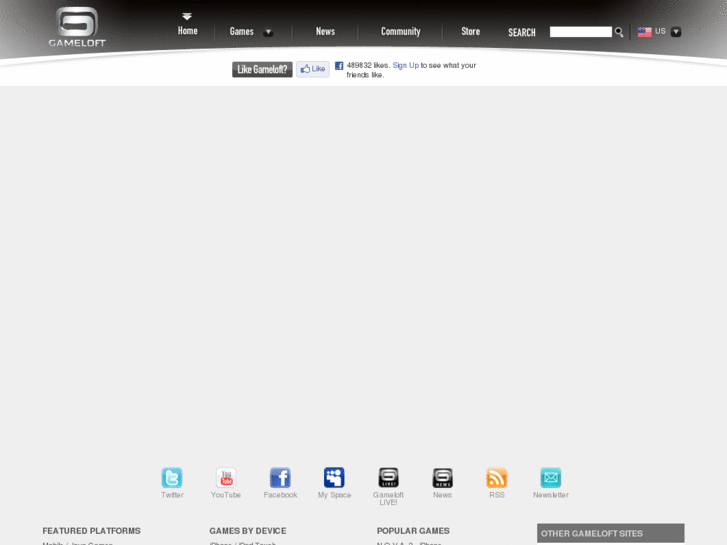
Task: Click the Facebook Like button
Action: (313, 69)
